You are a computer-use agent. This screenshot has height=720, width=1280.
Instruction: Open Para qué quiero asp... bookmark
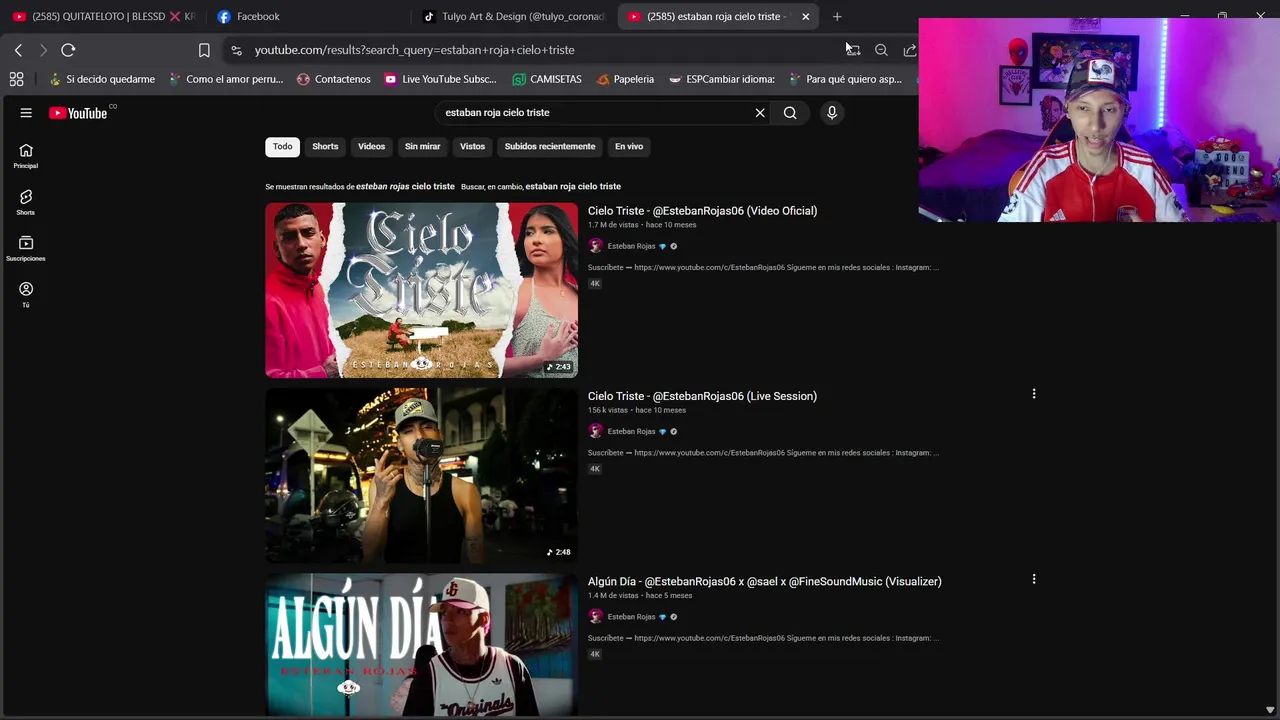tap(845, 79)
